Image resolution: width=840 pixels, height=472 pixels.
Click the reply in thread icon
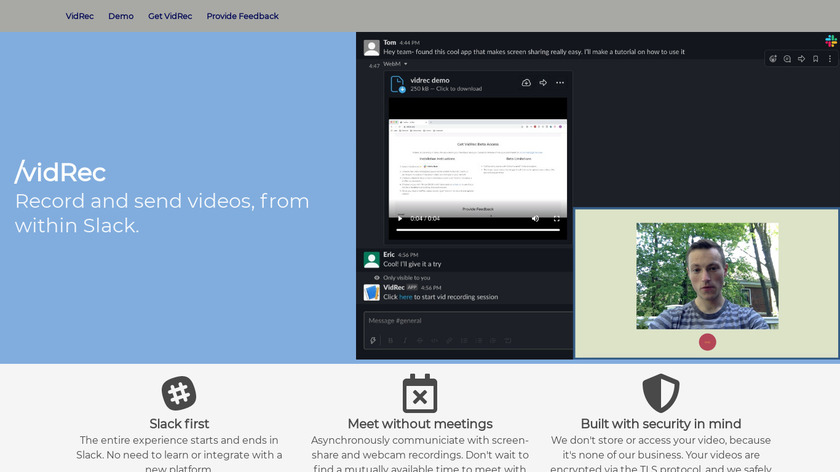[x=787, y=59]
